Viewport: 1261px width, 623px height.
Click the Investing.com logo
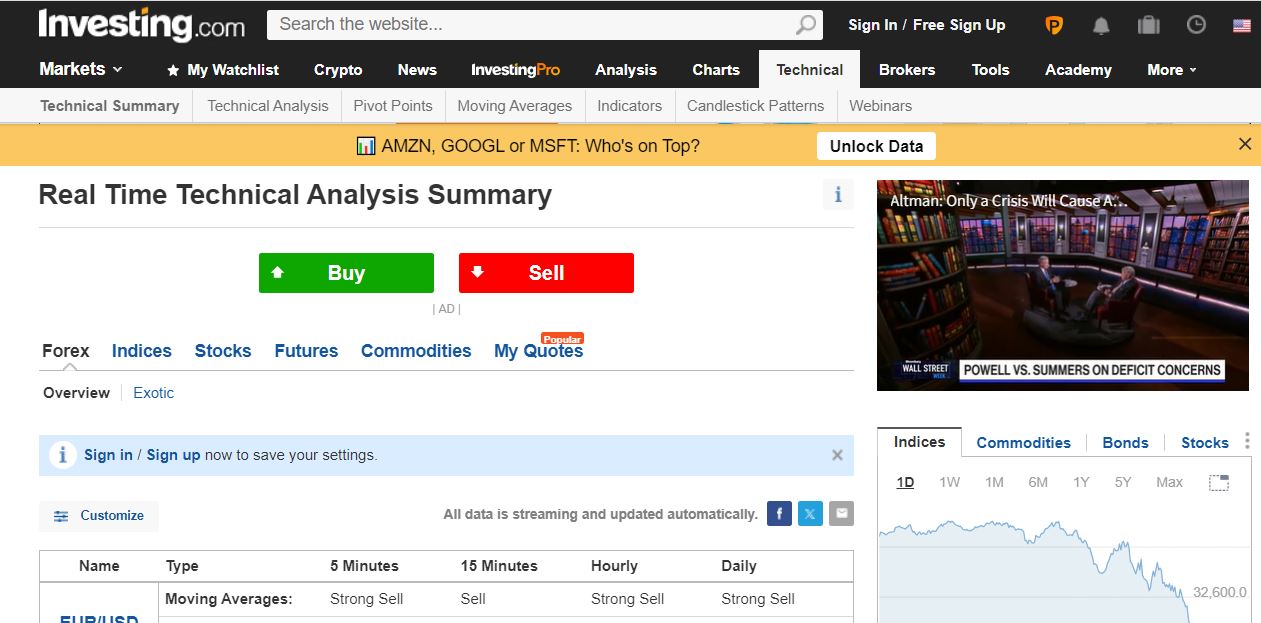pos(142,25)
